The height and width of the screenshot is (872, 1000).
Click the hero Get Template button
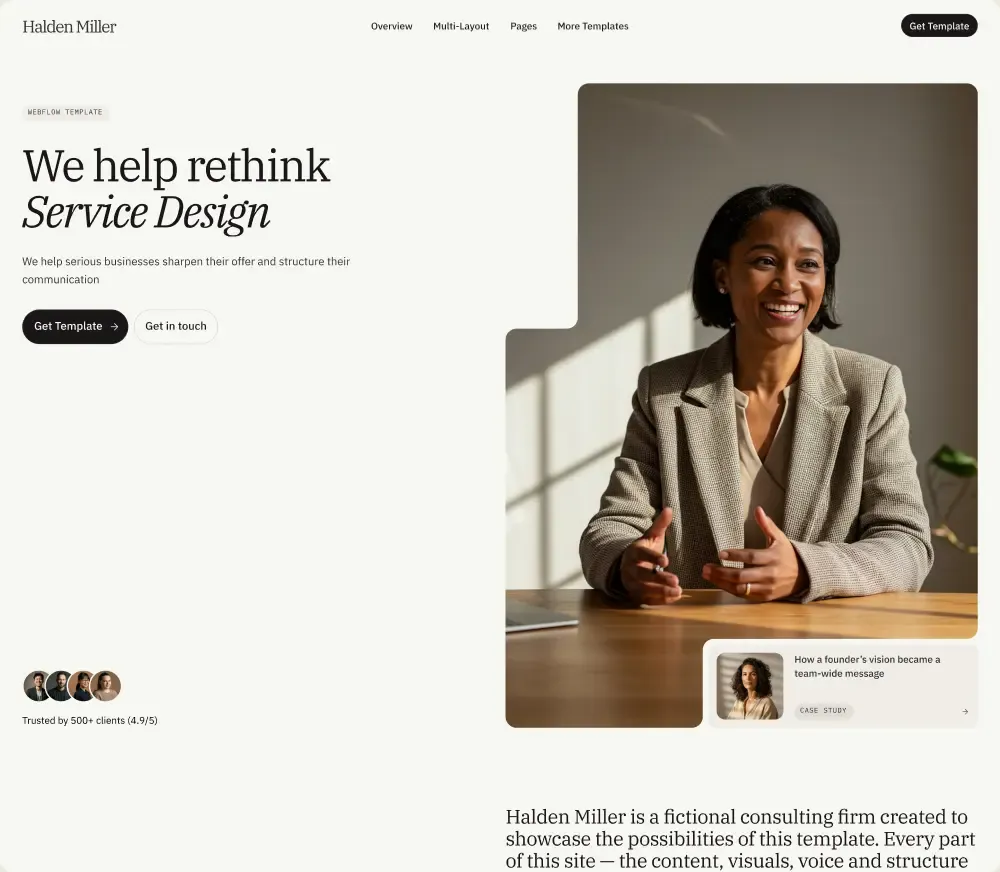[75, 327]
